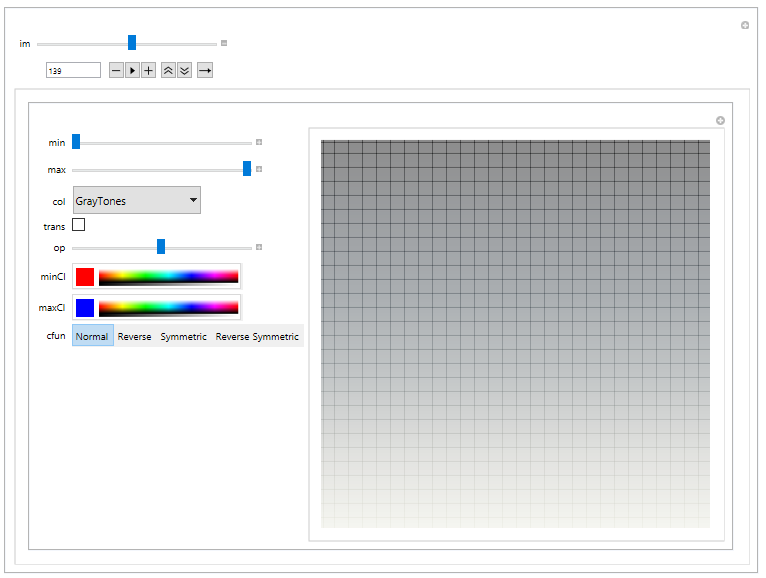The height and width of the screenshot is (578, 766).
Task: Select the Reverse Symmetric cfun option
Action: 257,336
